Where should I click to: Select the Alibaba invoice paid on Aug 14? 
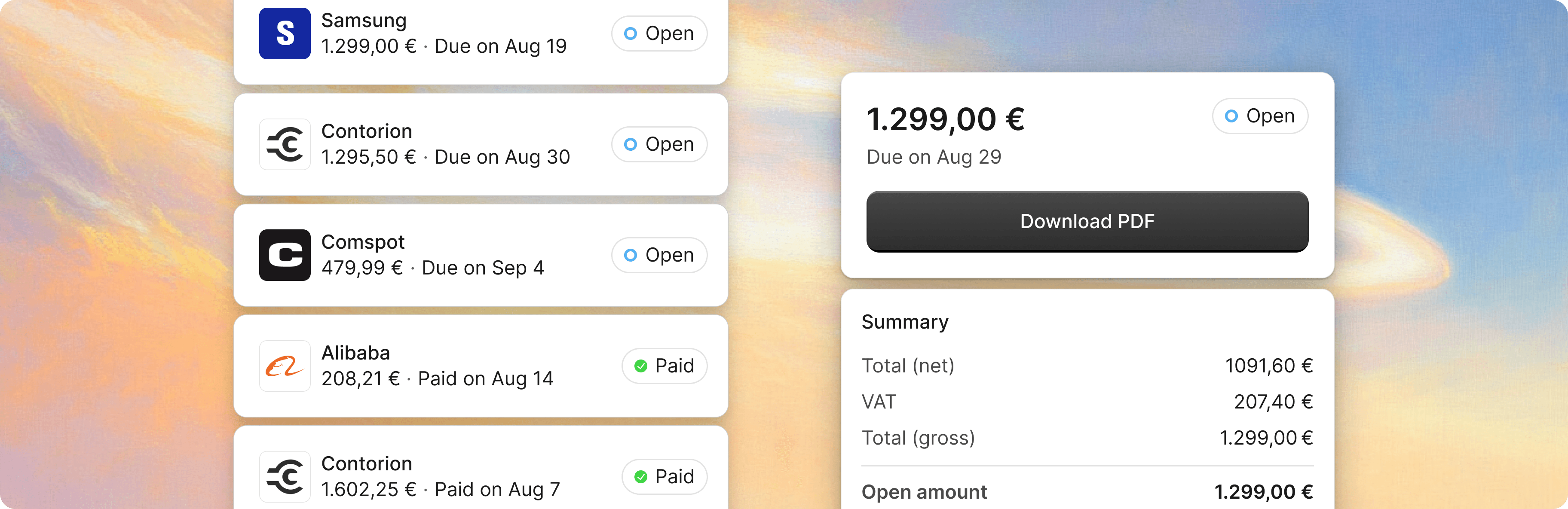tap(481, 366)
